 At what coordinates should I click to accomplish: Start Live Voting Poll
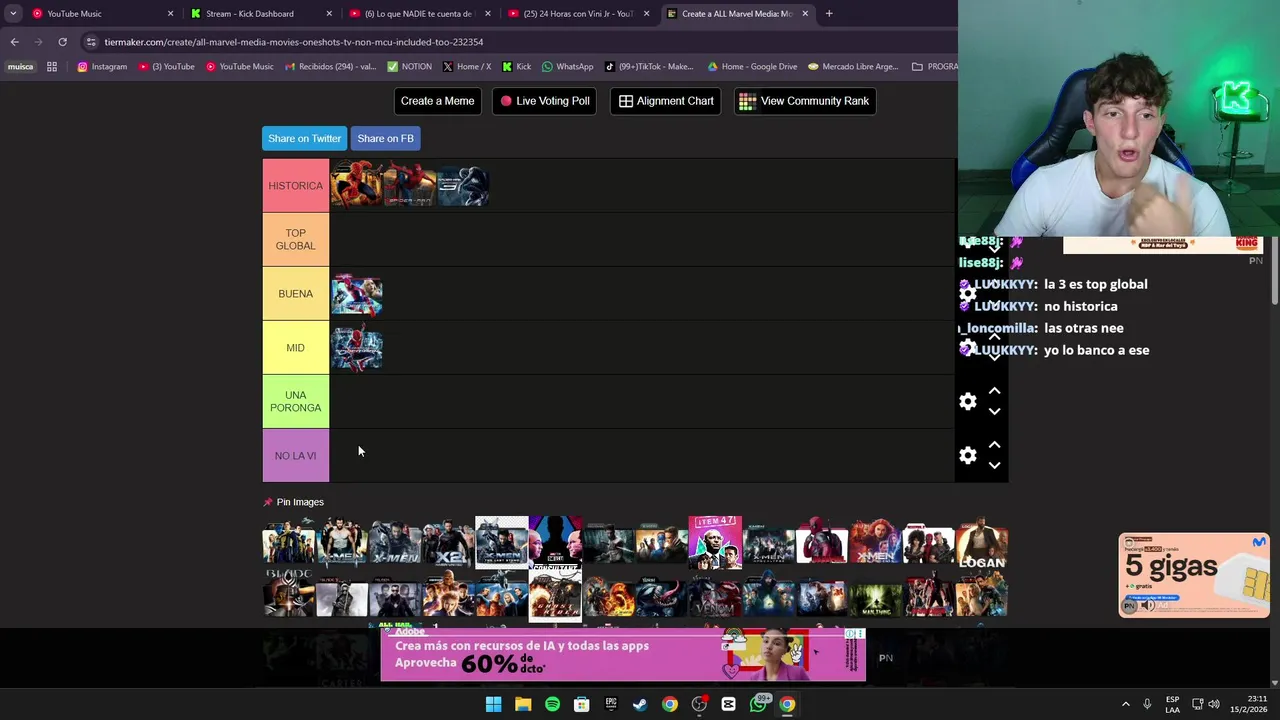click(x=545, y=101)
